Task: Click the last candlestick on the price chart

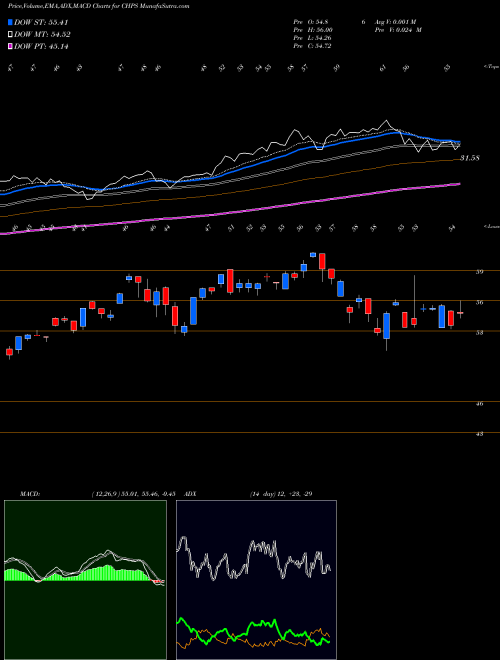Action: [460, 311]
